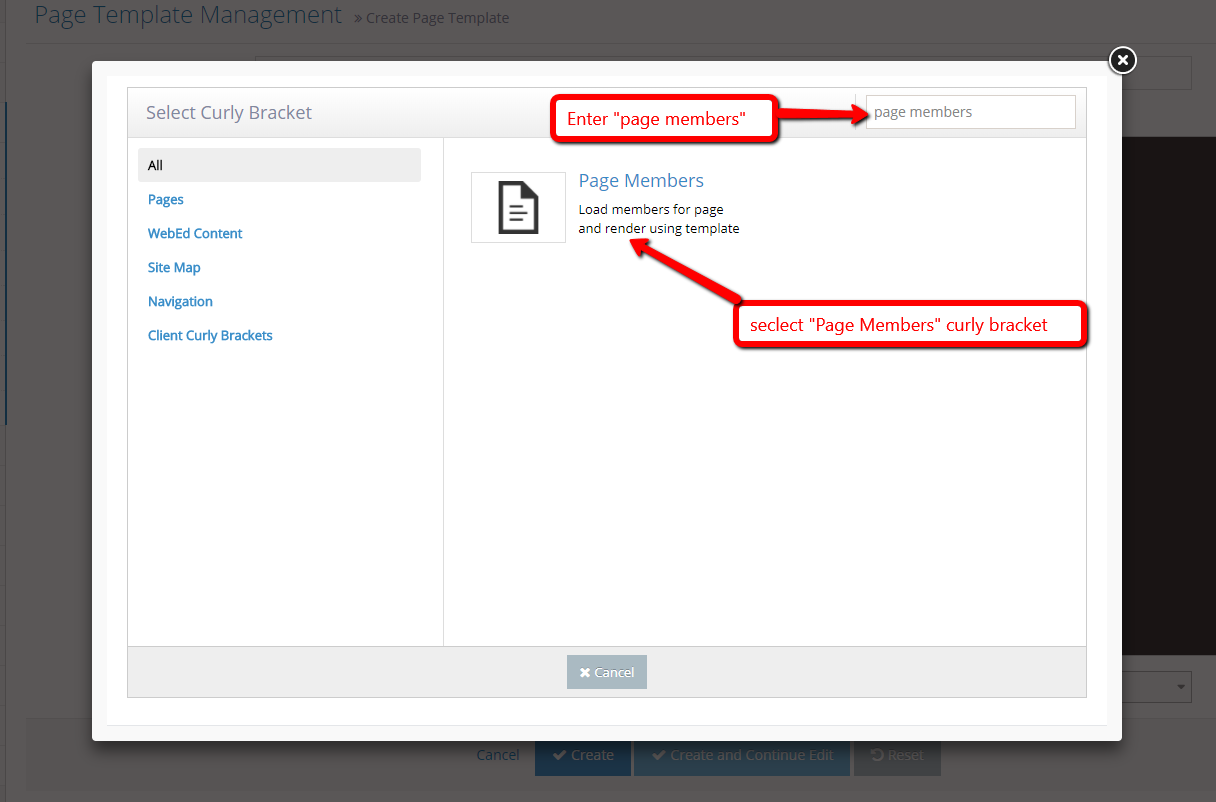This screenshot has height=802, width=1216.
Task: Select the All category
Action: [279, 165]
